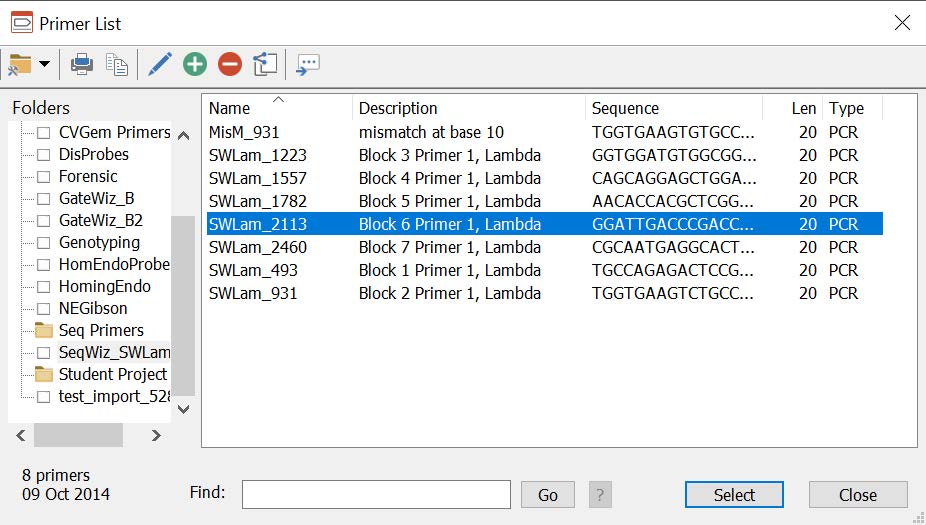This screenshot has width=926, height=525.
Task: Expand the folder tools dropdown arrow
Action: click(x=44, y=64)
